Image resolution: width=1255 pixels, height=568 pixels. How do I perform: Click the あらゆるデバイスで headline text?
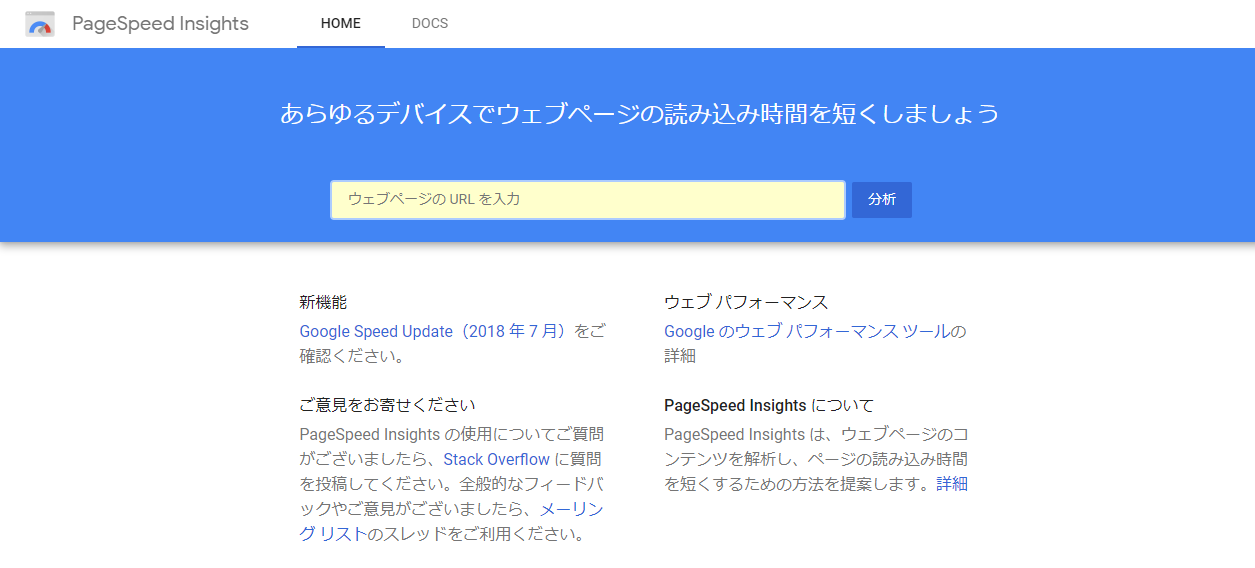tap(639, 113)
